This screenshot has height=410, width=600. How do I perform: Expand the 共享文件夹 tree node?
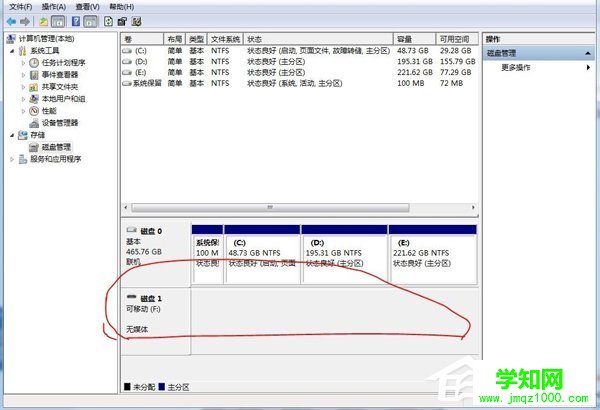[x=23, y=87]
